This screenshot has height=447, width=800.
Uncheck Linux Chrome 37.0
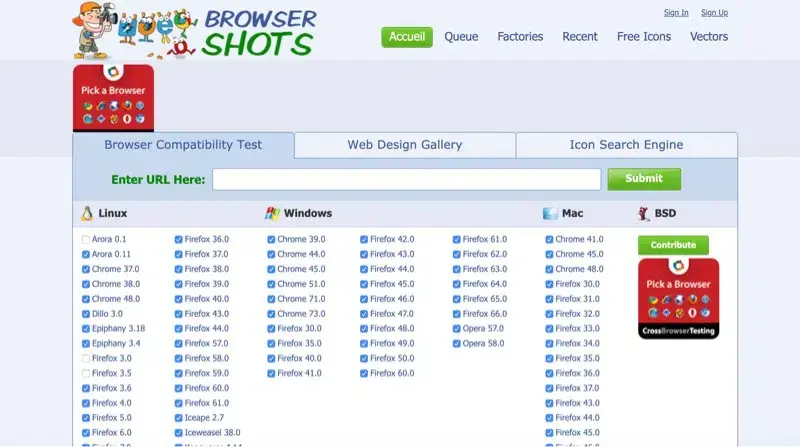[86, 269]
